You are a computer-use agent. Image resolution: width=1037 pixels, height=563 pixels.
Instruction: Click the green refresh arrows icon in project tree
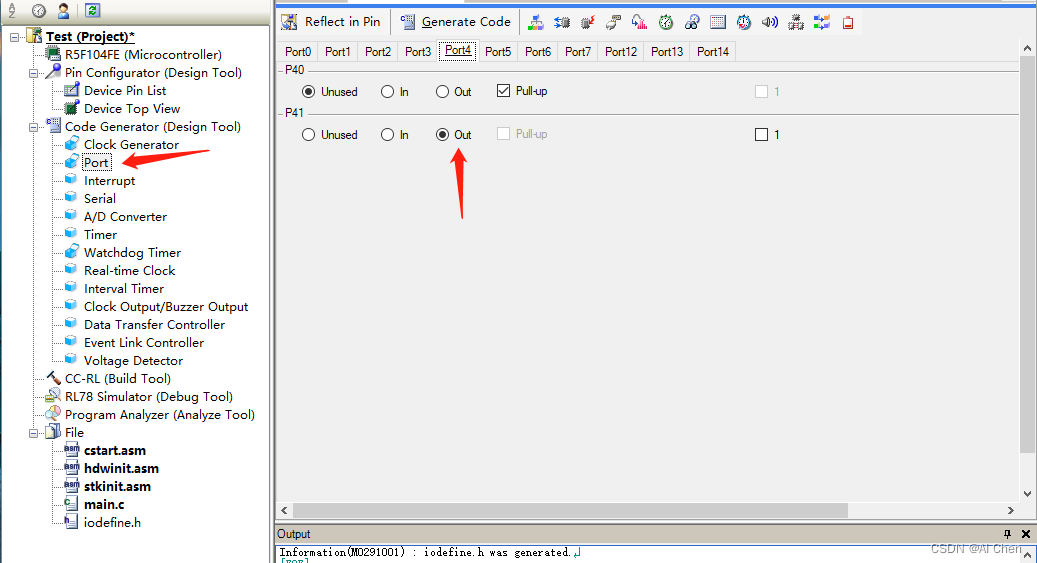click(x=93, y=10)
